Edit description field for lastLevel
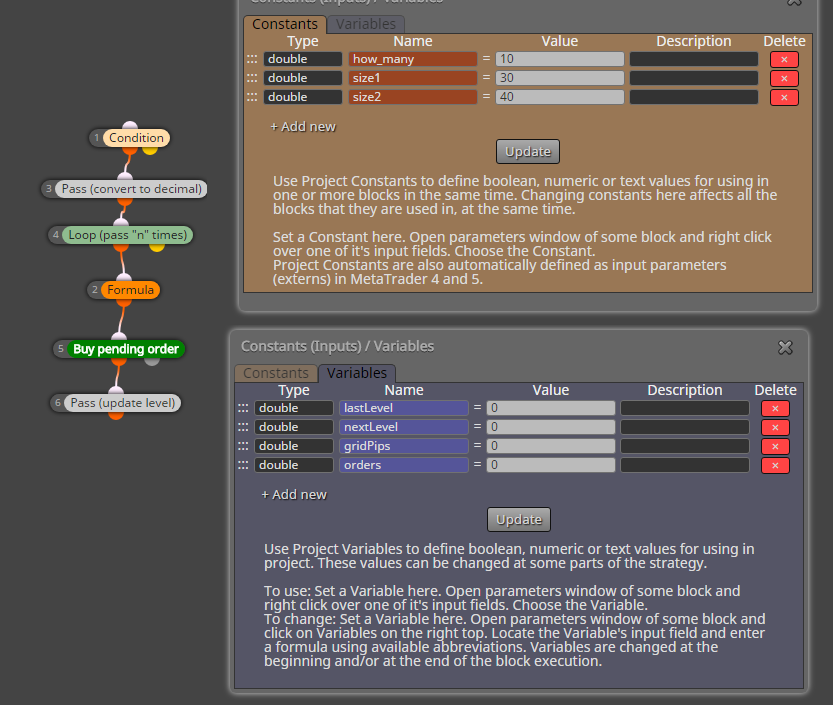This screenshot has height=705, width=833. click(x=685, y=408)
